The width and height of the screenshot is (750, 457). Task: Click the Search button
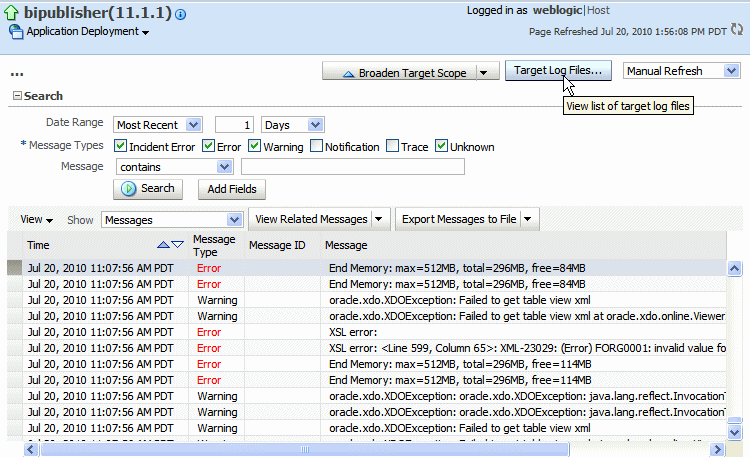[148, 189]
